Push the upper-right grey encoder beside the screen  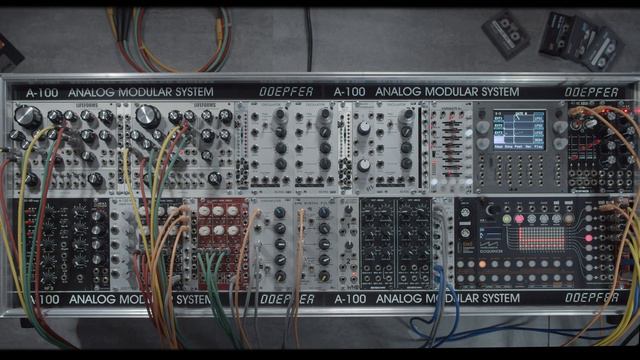click(x=560, y=128)
